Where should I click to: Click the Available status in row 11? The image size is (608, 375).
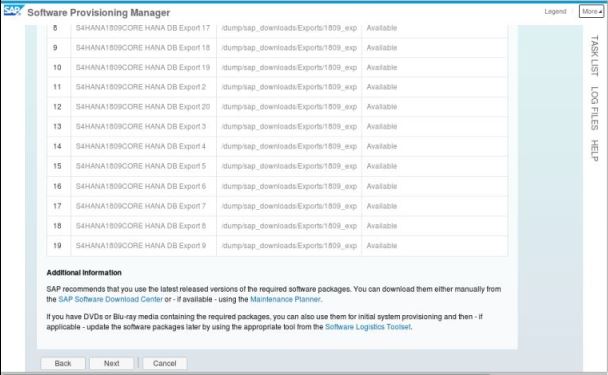[x=382, y=87]
